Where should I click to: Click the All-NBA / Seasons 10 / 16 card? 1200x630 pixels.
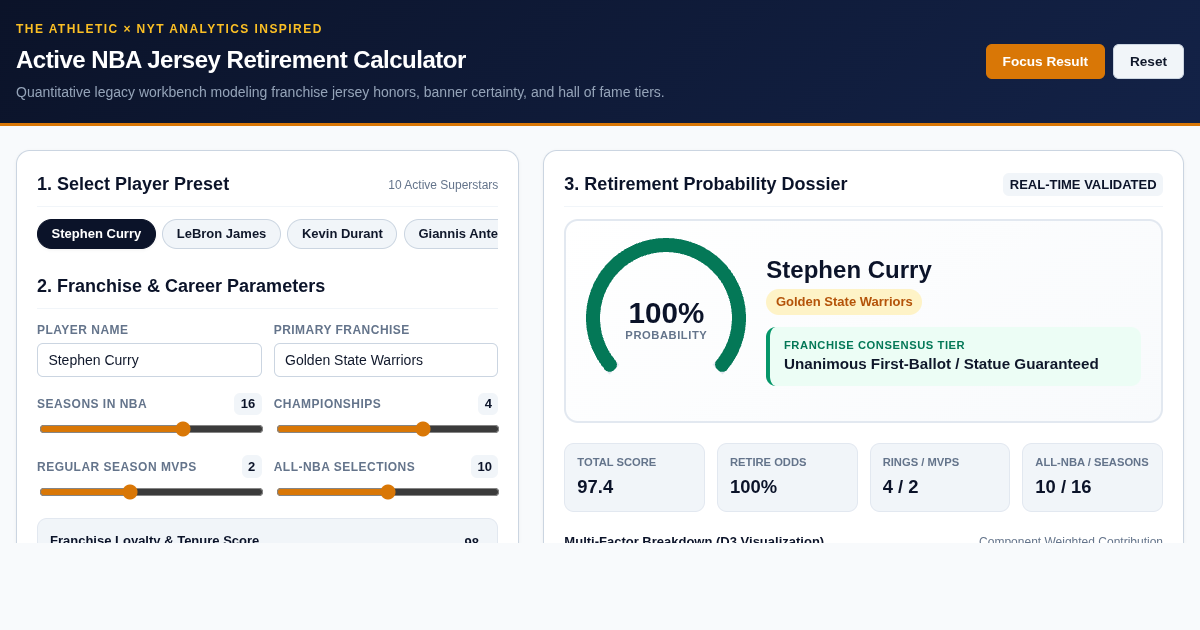click(x=1092, y=477)
